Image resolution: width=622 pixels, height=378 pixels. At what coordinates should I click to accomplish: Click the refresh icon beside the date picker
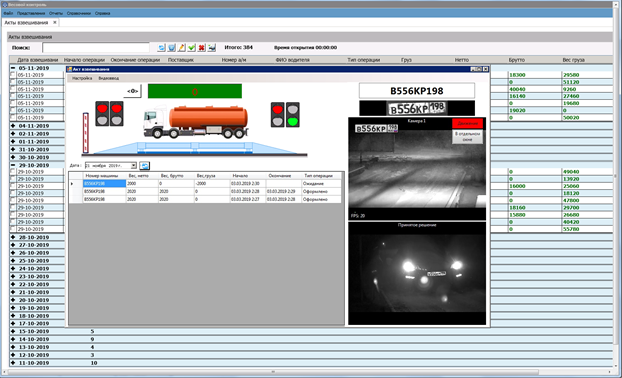pyautogui.click(x=144, y=165)
